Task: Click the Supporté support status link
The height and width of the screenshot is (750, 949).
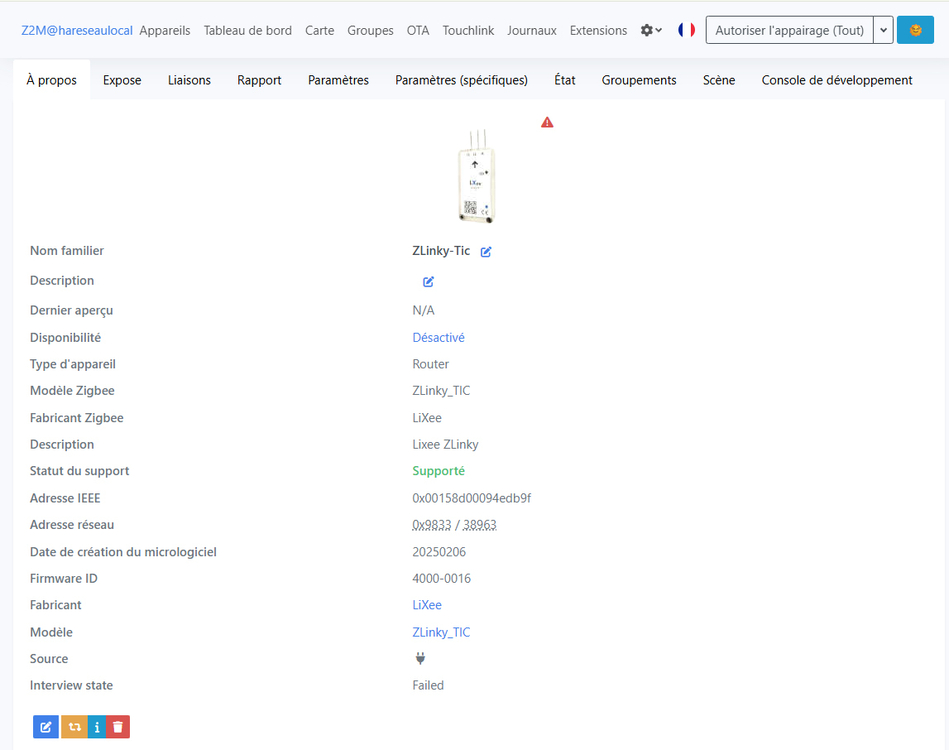Action: pyautogui.click(x=438, y=470)
